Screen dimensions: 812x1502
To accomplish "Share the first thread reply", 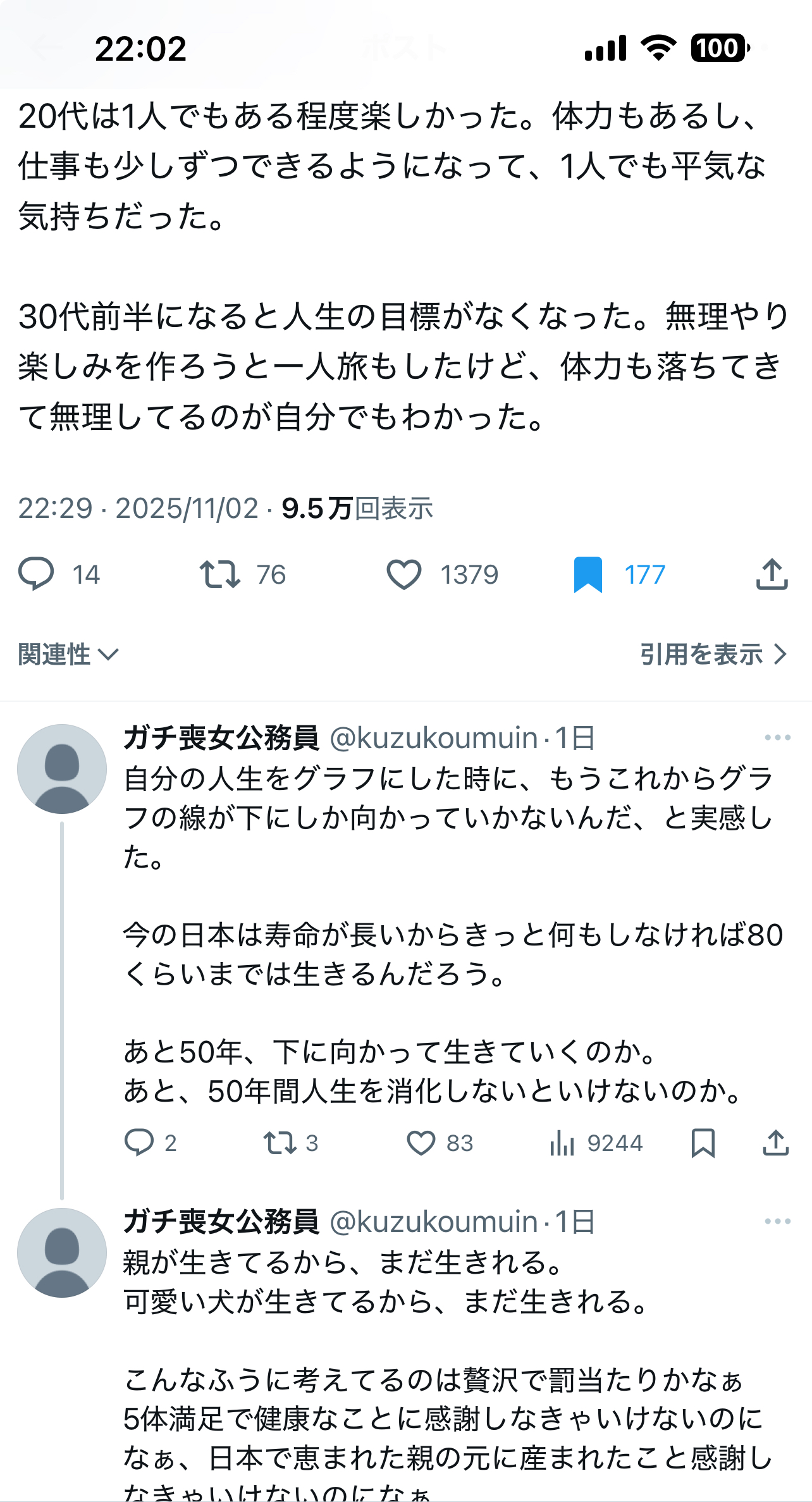I will coord(775,1143).
